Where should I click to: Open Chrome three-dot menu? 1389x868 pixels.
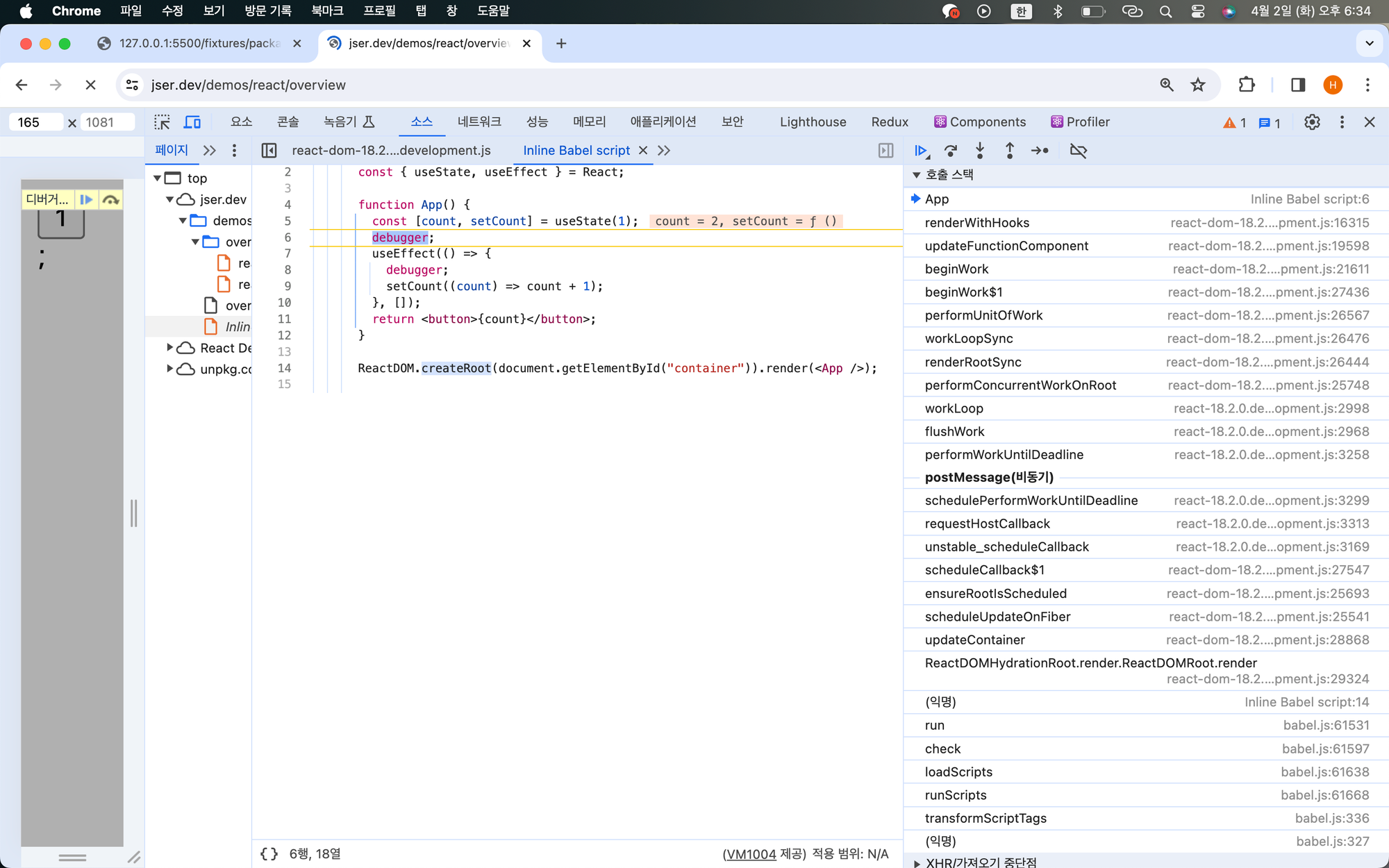[1367, 85]
